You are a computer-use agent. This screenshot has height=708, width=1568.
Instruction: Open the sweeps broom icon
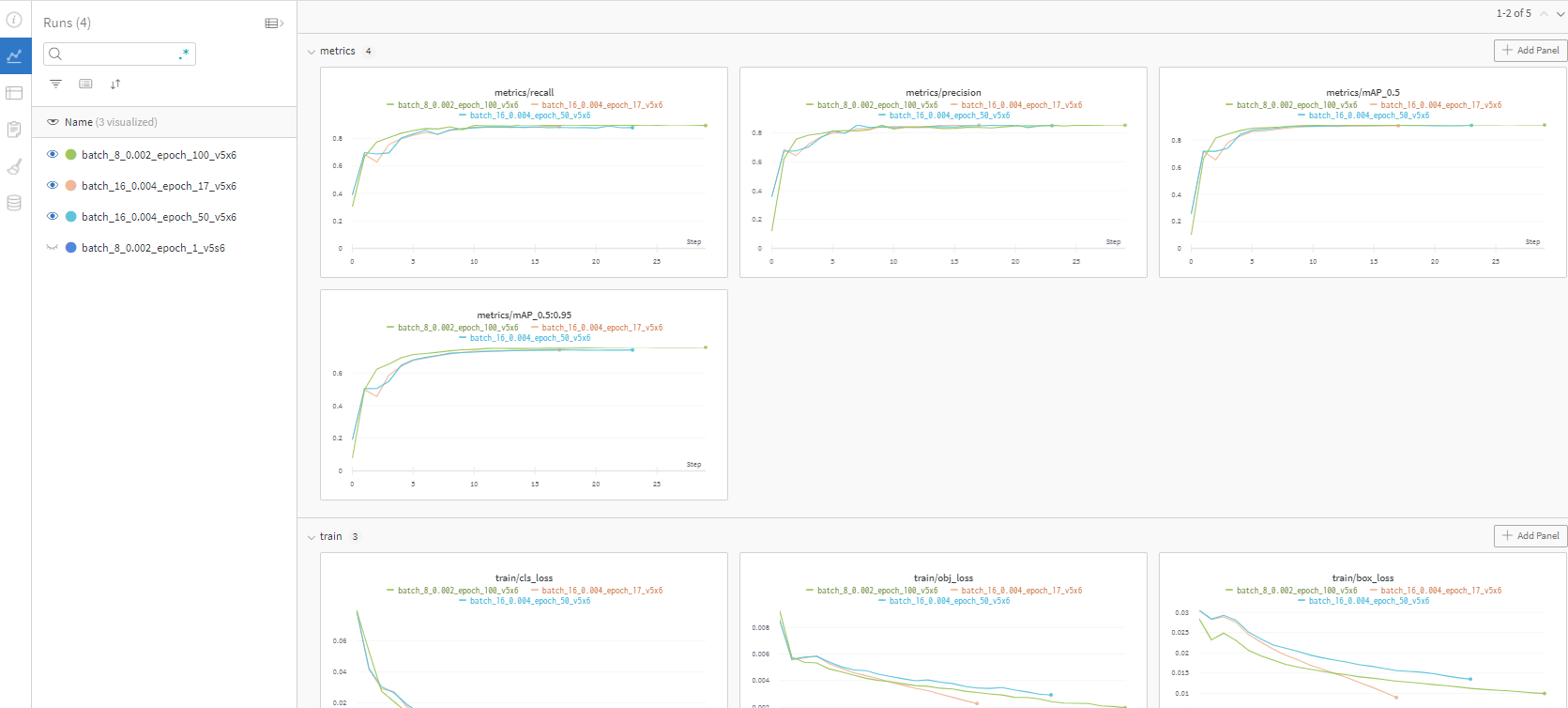point(14,167)
